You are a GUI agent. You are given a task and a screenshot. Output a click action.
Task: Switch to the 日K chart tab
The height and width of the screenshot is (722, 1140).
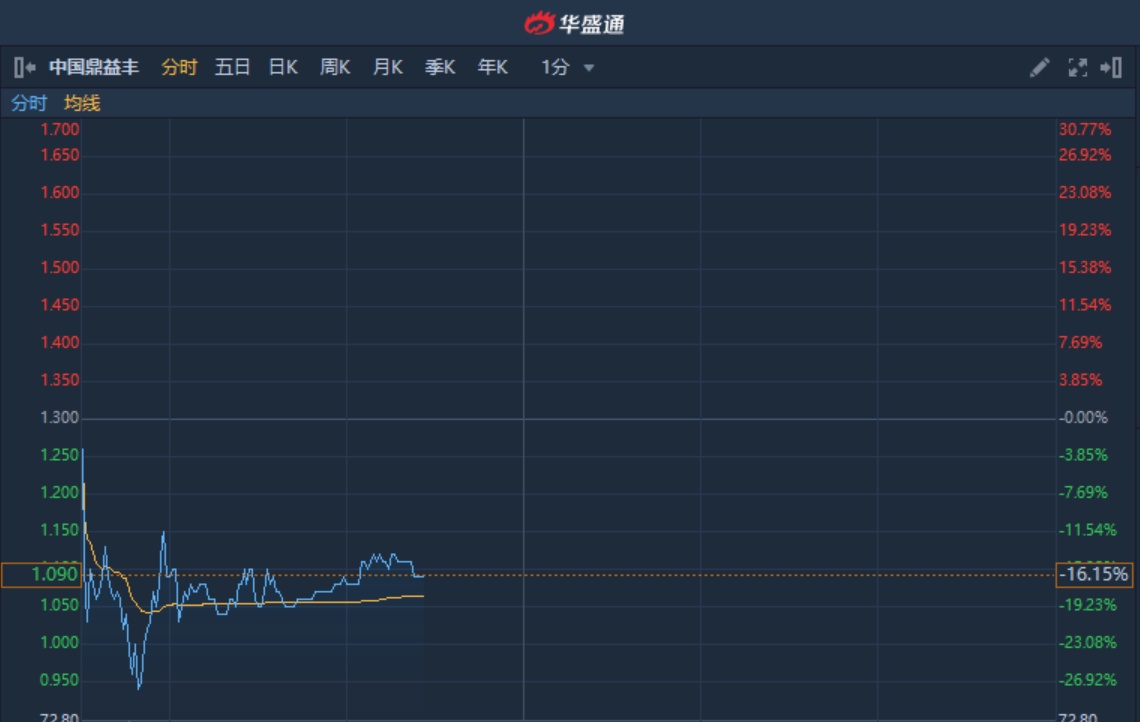tap(283, 67)
